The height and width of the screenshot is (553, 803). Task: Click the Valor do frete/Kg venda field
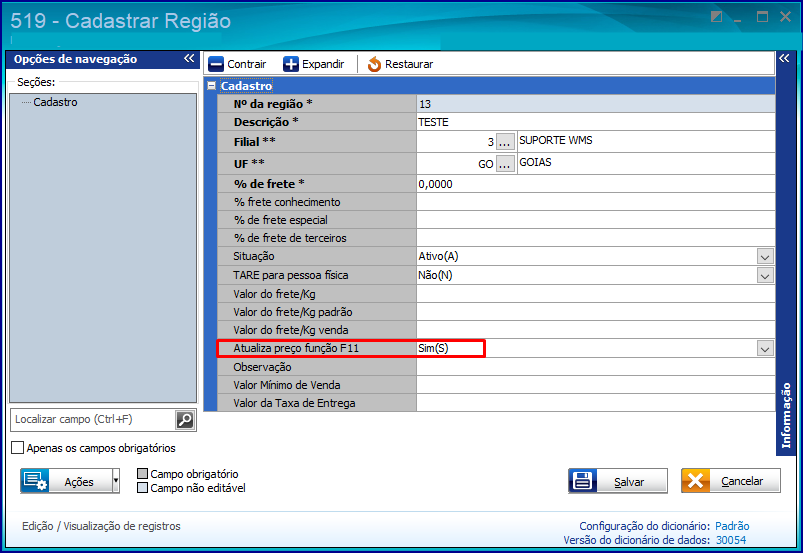pyautogui.click(x=595, y=330)
